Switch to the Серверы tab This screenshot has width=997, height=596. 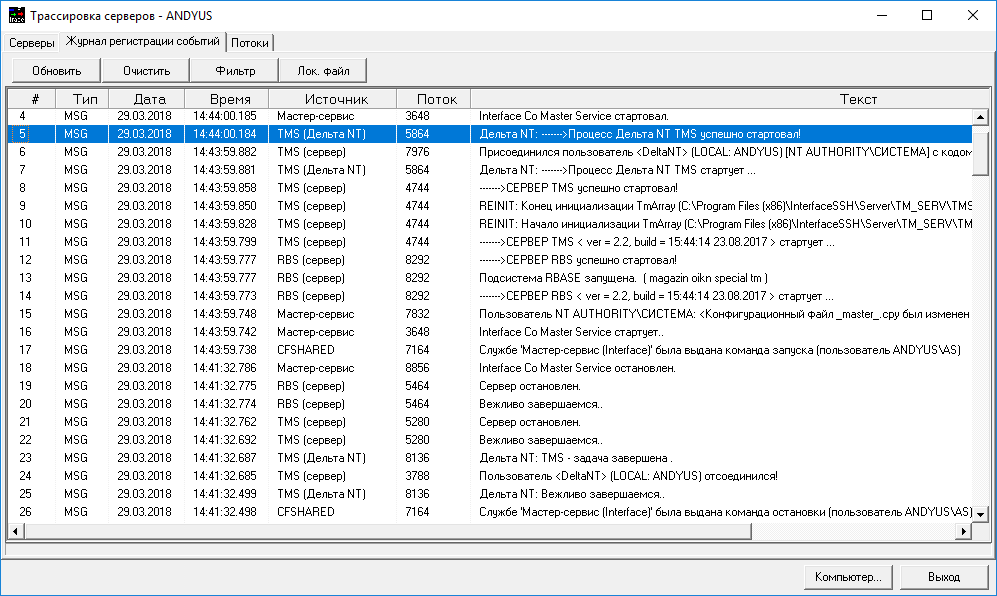click(x=32, y=43)
